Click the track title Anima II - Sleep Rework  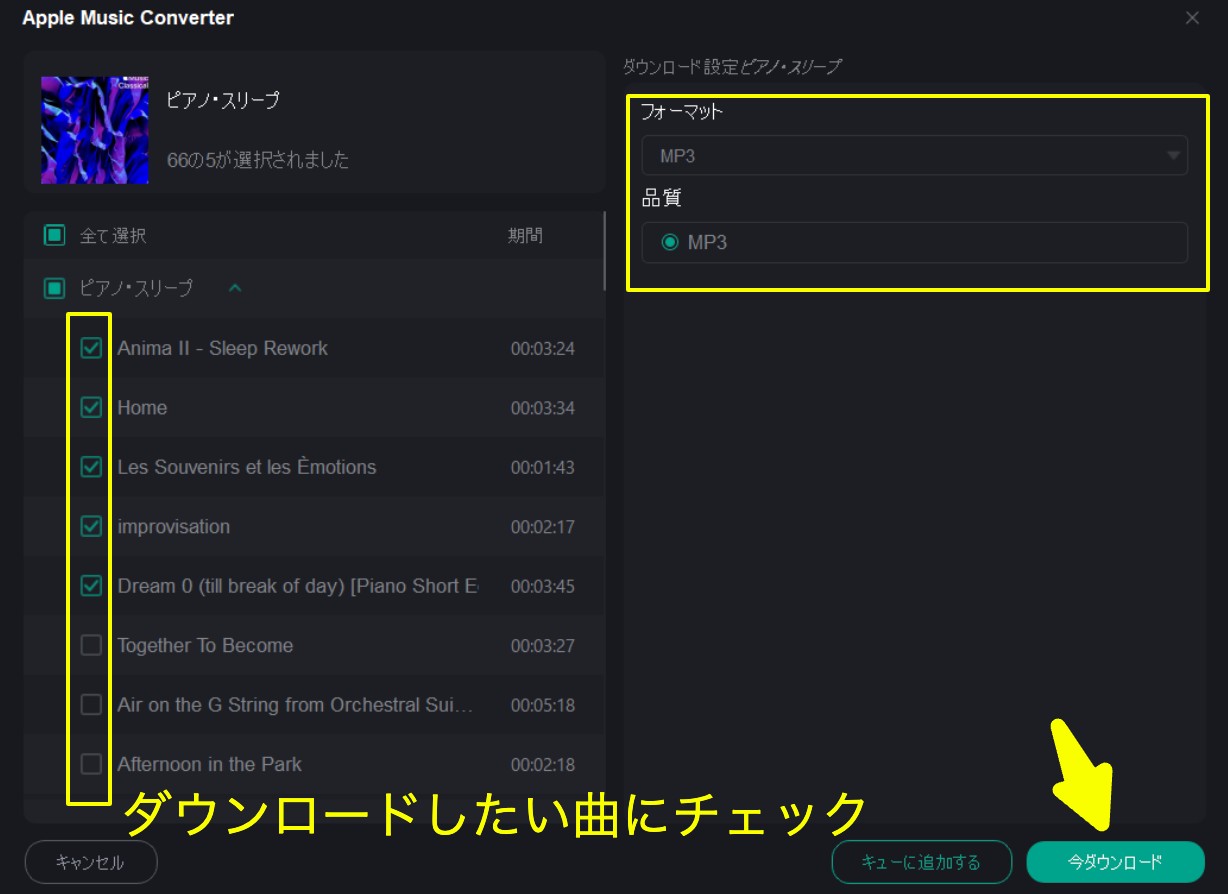[x=222, y=348]
